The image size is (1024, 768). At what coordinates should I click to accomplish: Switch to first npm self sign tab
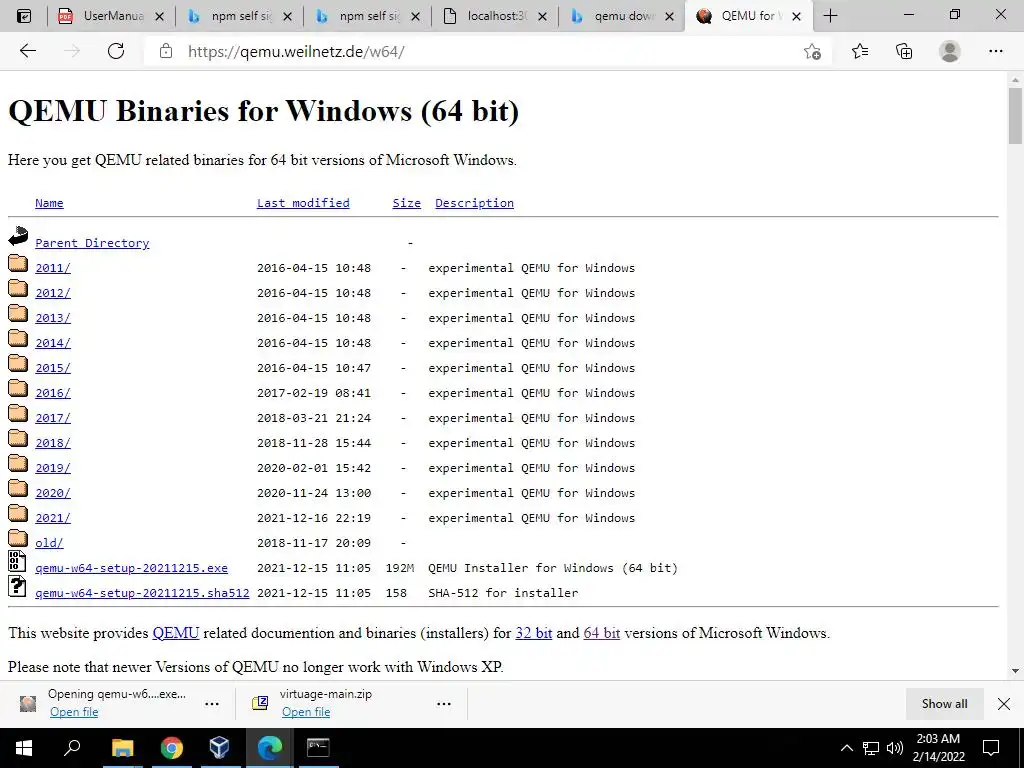click(x=239, y=16)
